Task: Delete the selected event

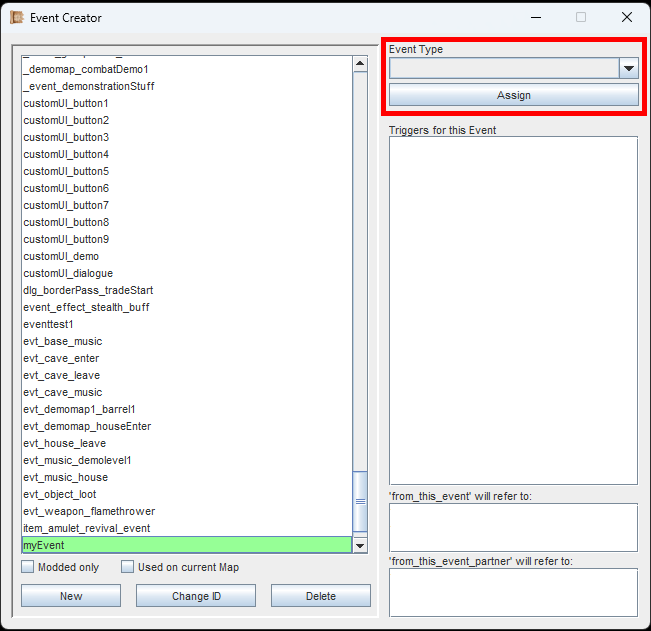Action: pyautogui.click(x=320, y=595)
